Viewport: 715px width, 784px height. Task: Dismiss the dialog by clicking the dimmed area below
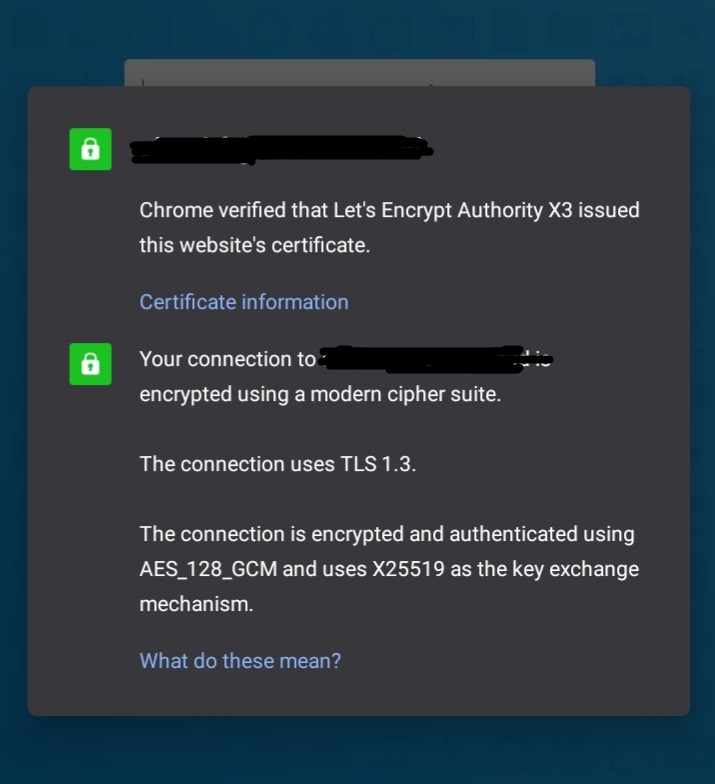358,750
